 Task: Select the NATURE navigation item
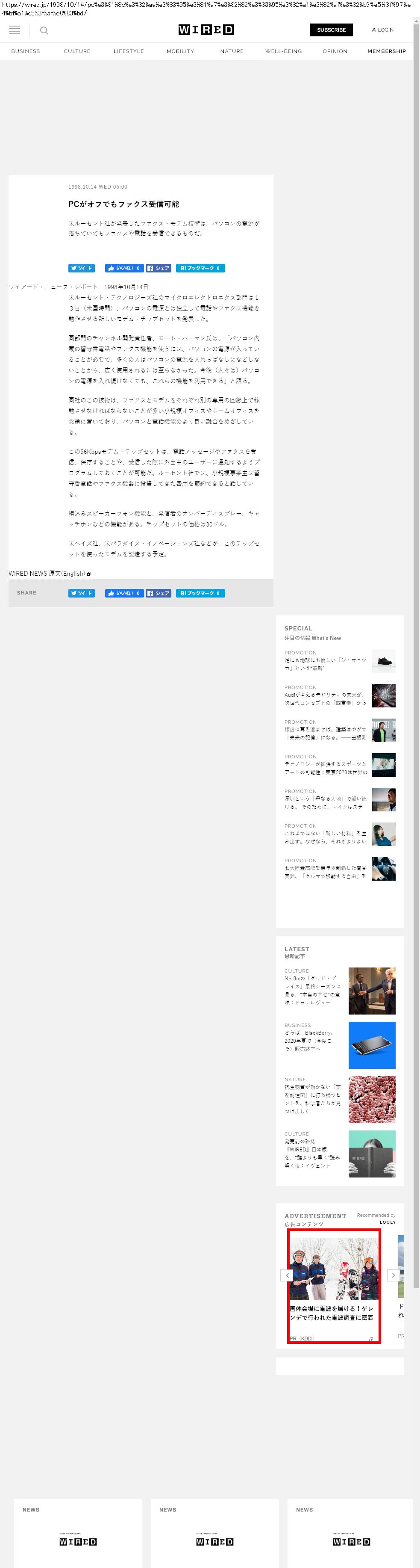pyautogui.click(x=232, y=51)
